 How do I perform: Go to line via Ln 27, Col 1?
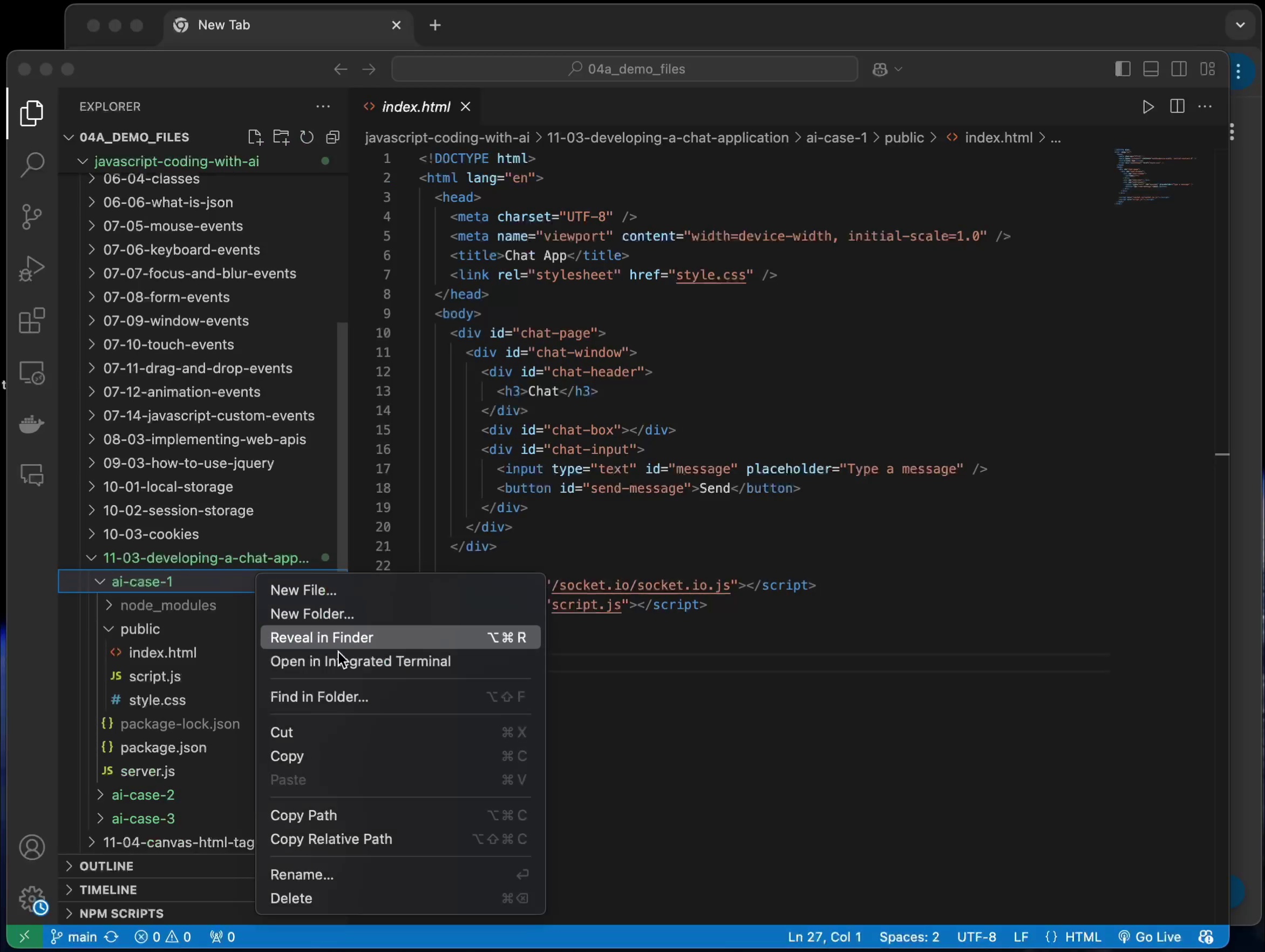pyautogui.click(x=824, y=936)
